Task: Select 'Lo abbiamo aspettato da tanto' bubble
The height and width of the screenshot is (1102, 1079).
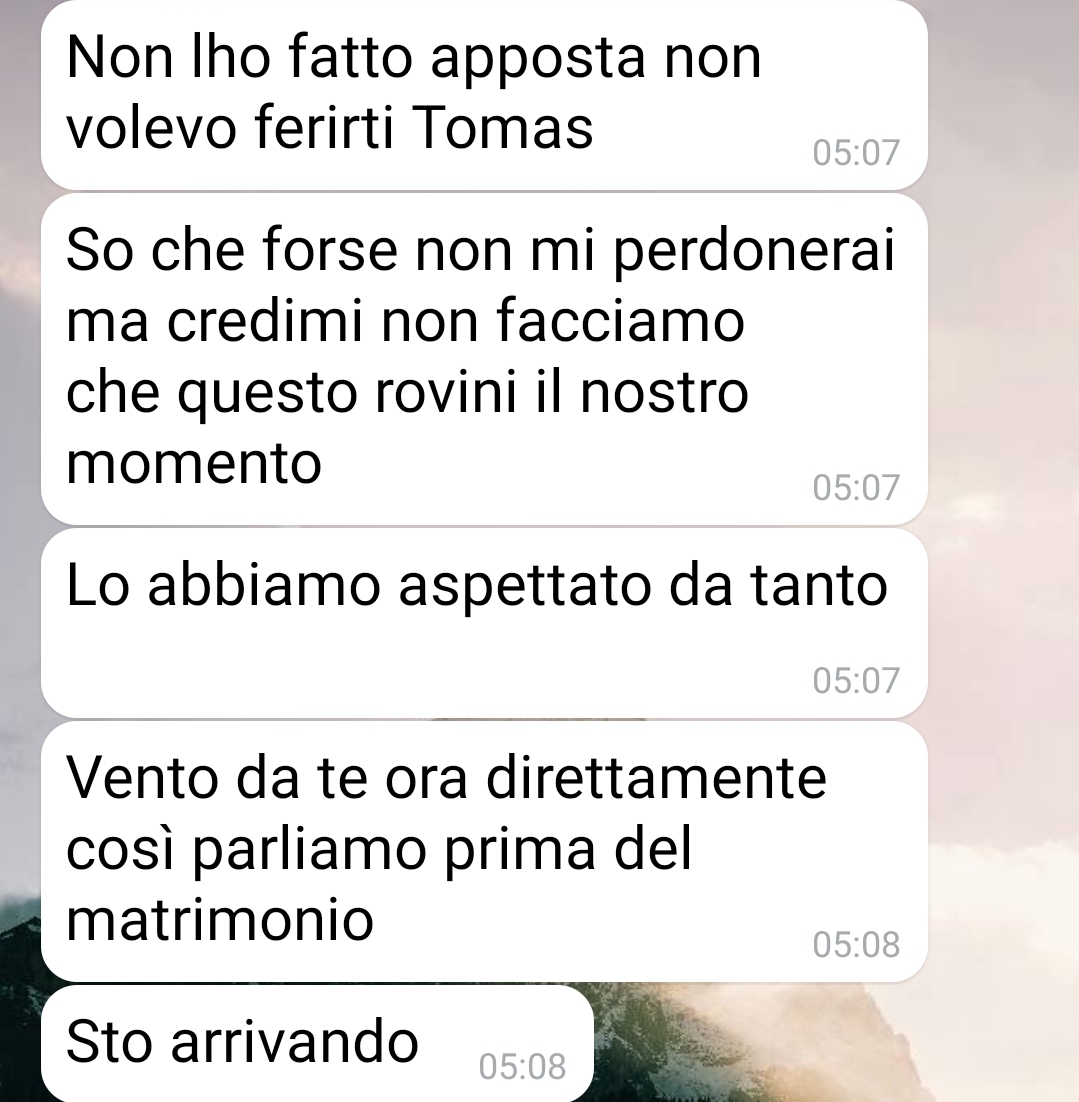Action: pos(484,623)
